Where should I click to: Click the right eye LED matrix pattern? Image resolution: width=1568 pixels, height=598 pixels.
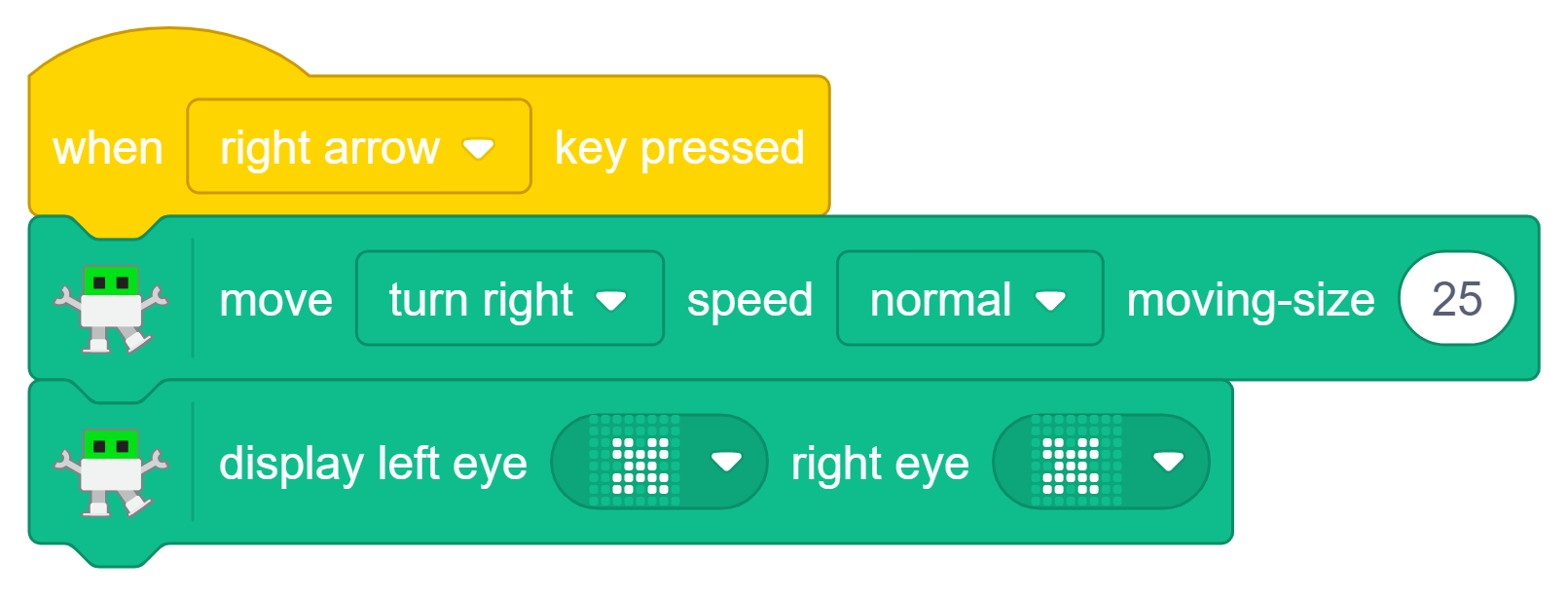pyautogui.click(x=1076, y=463)
